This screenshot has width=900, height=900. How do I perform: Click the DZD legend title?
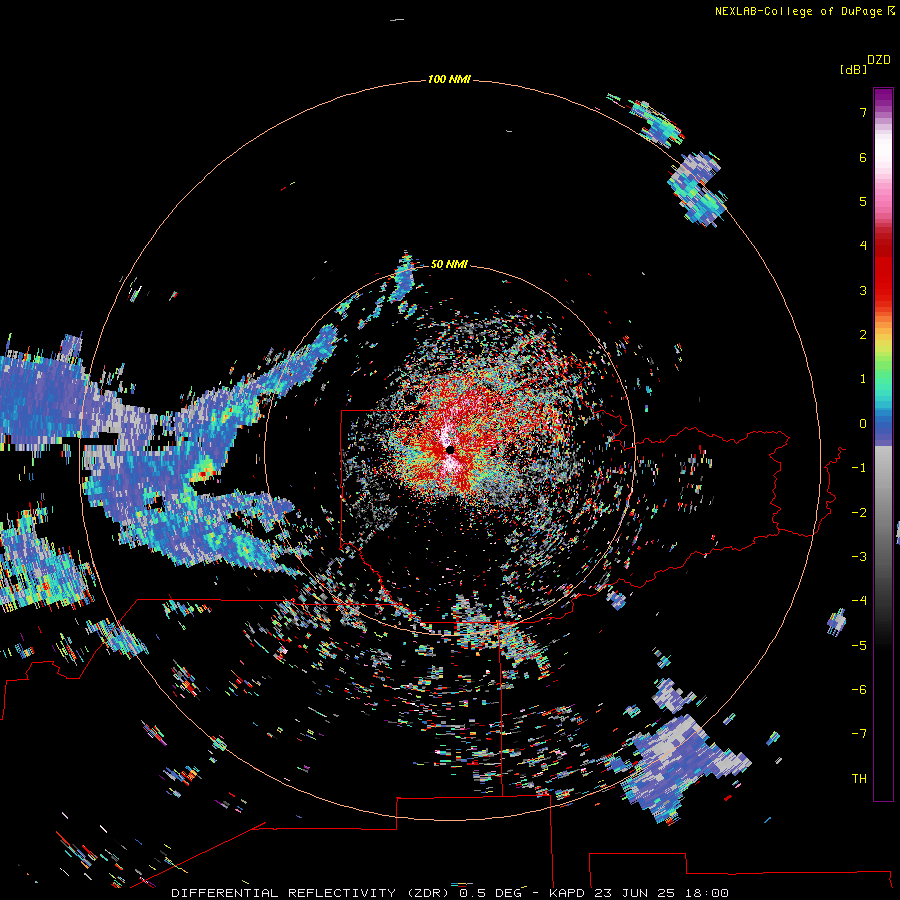tap(879, 60)
